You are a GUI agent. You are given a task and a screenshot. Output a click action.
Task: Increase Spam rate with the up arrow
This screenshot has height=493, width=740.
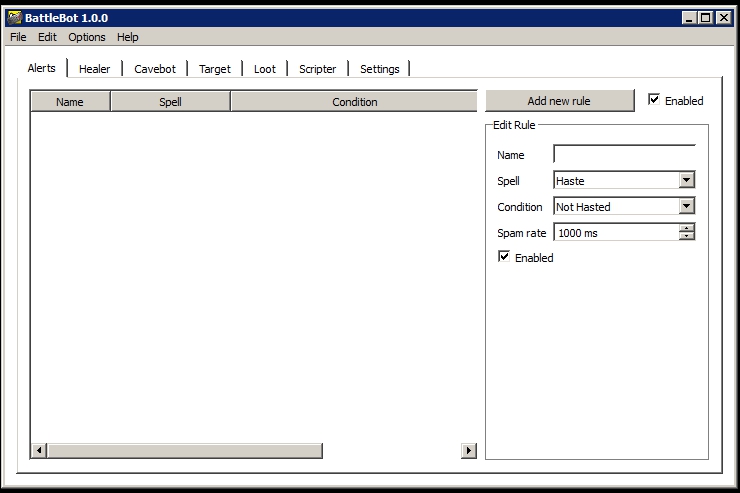[x=686, y=228]
